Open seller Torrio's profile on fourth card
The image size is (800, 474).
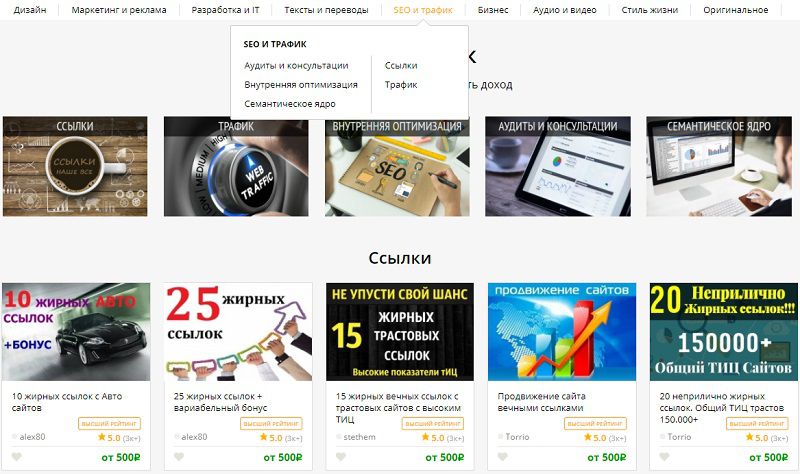(517, 437)
